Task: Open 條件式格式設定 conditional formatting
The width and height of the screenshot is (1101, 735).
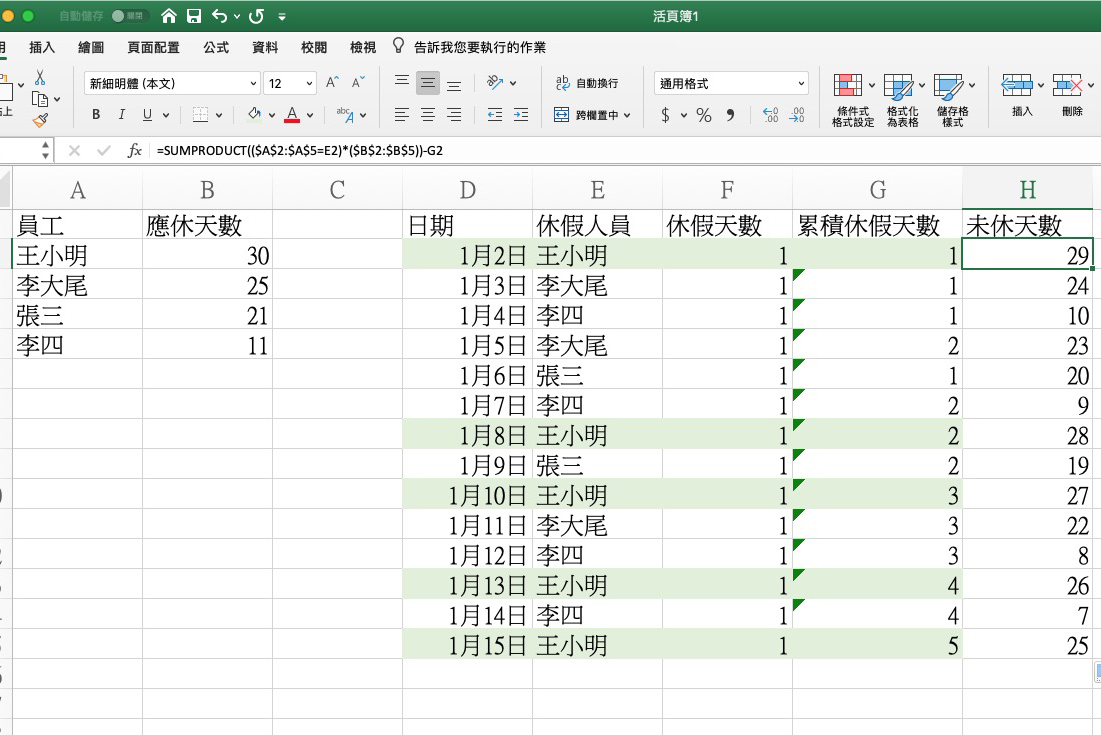Action: [851, 97]
